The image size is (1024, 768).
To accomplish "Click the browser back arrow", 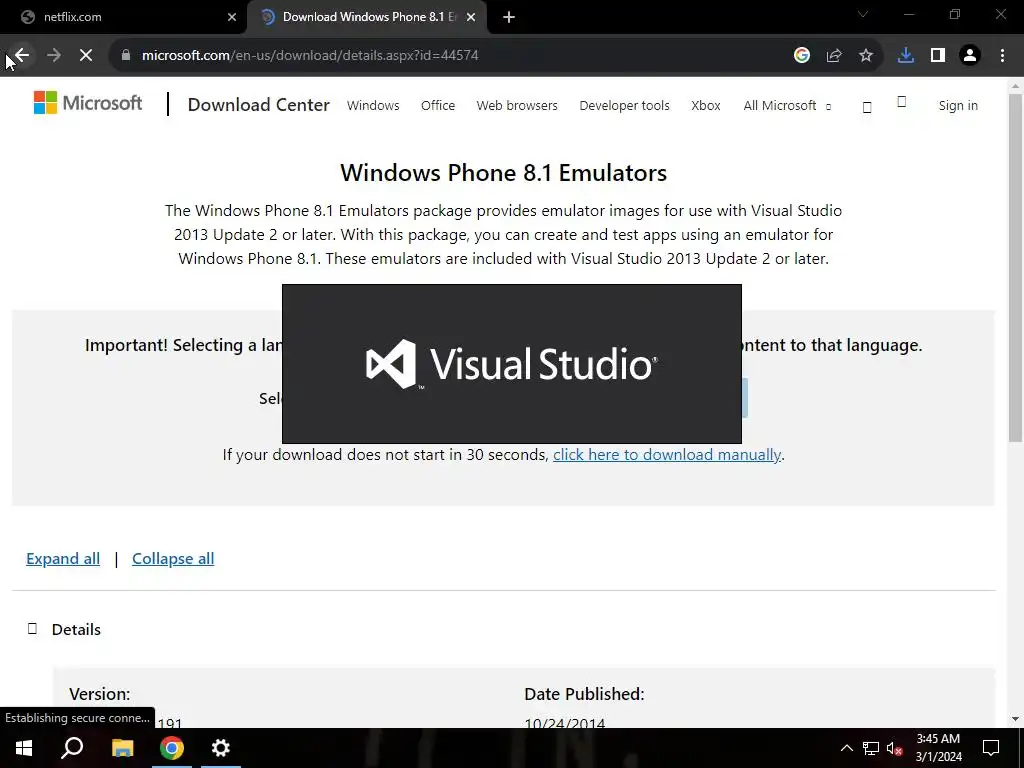I will tap(22, 56).
